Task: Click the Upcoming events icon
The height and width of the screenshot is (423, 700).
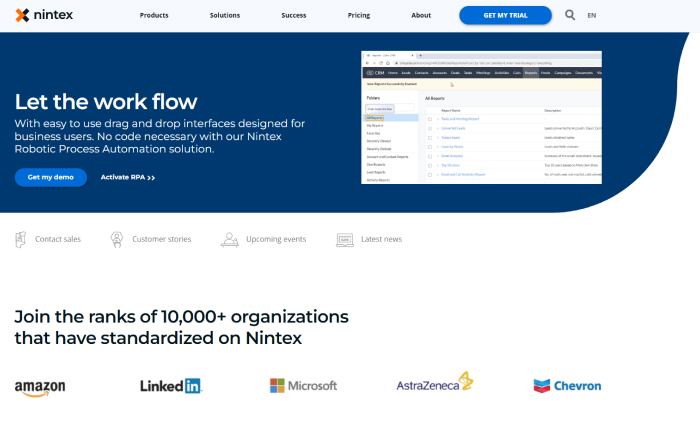Action: coord(229,240)
